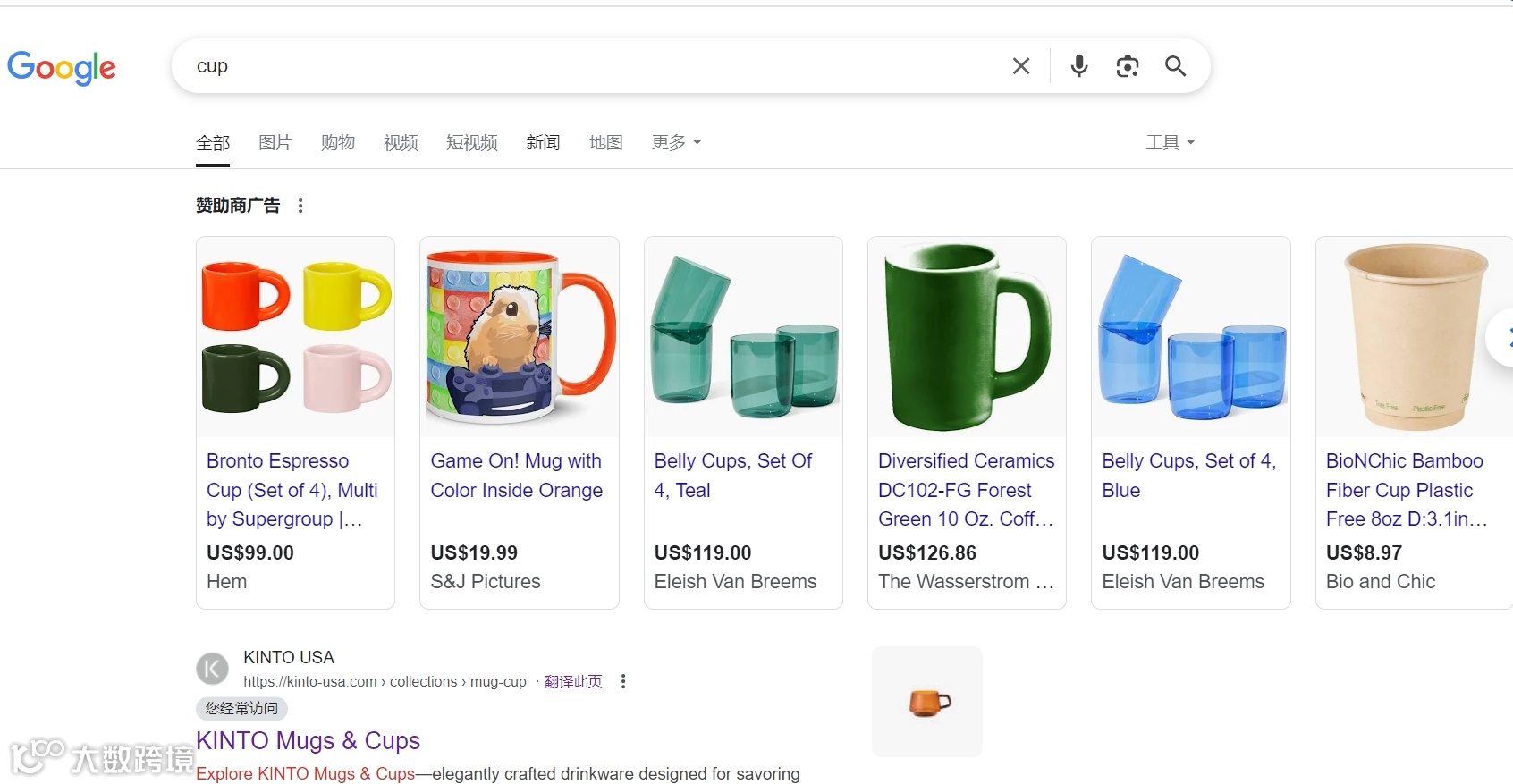Screen dimensions: 1513x784
Task: Select the 视频 videos tab
Action: coord(401,142)
